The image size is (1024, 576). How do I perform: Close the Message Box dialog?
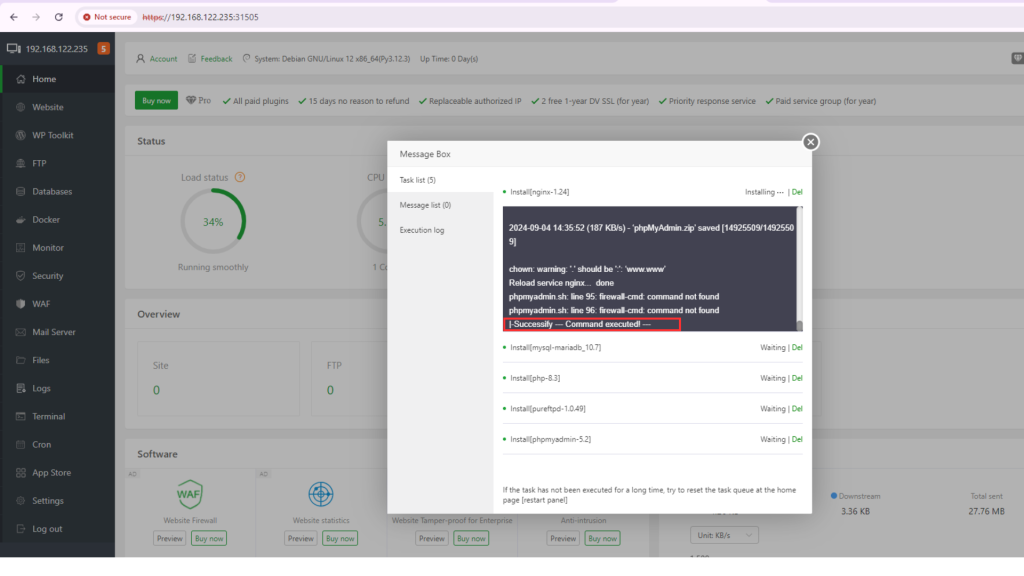click(811, 142)
